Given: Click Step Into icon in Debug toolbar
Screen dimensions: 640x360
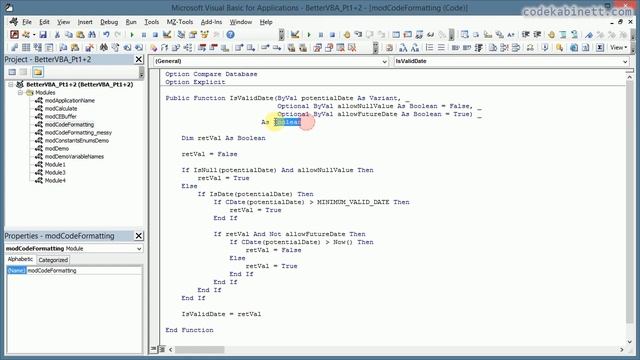Looking at the screenshot, I should [358, 35].
